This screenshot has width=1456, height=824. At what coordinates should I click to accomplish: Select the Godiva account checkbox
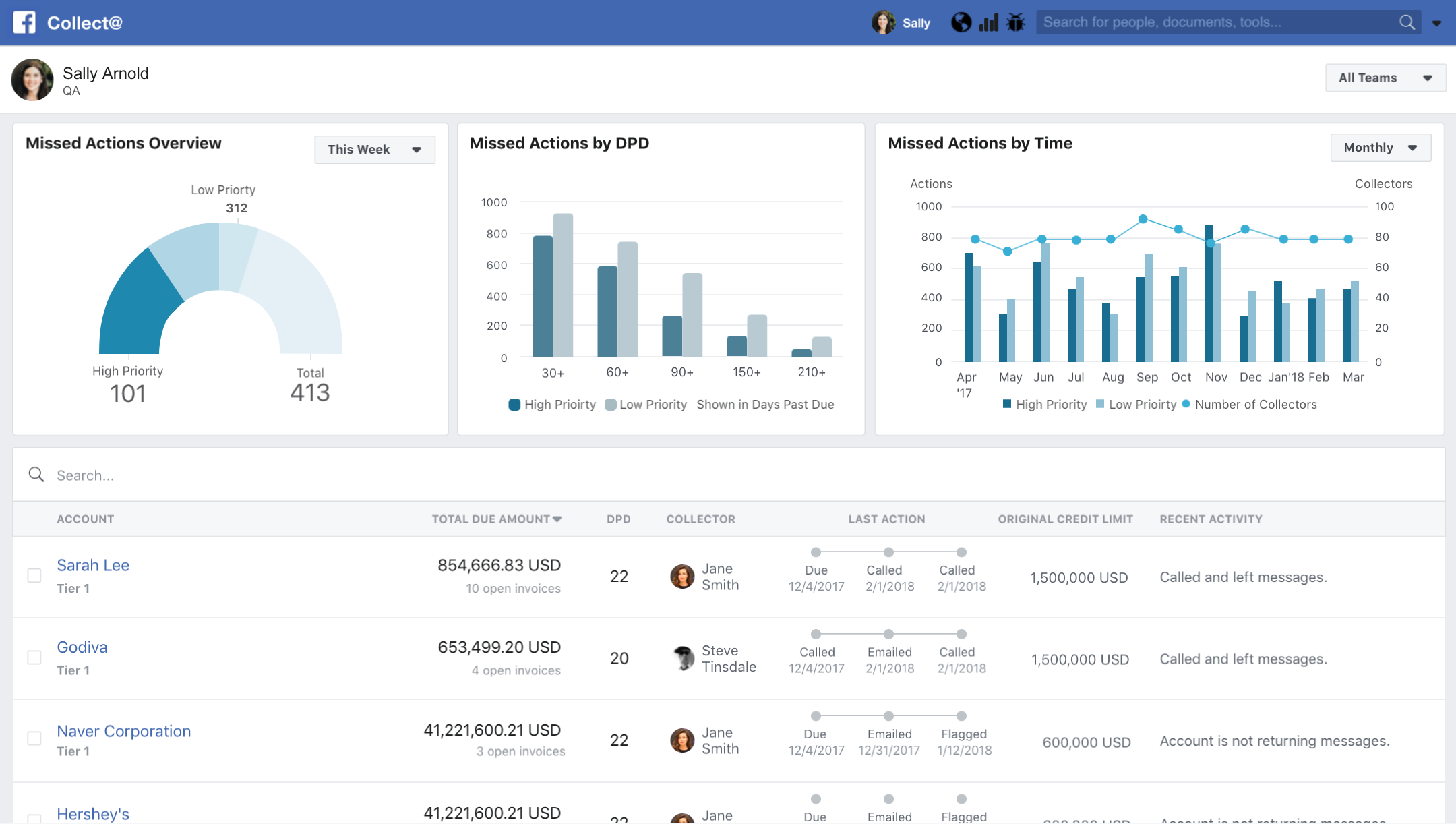click(34, 657)
